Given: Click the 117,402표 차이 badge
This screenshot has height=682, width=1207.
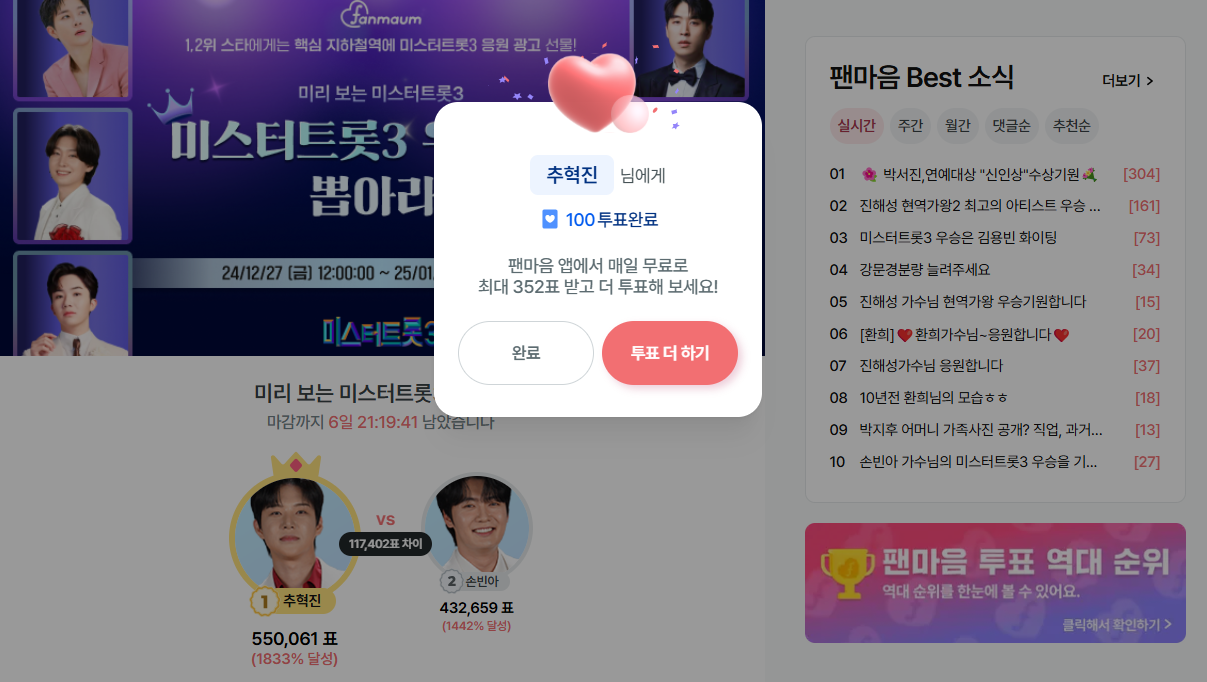Looking at the screenshot, I should click(385, 544).
